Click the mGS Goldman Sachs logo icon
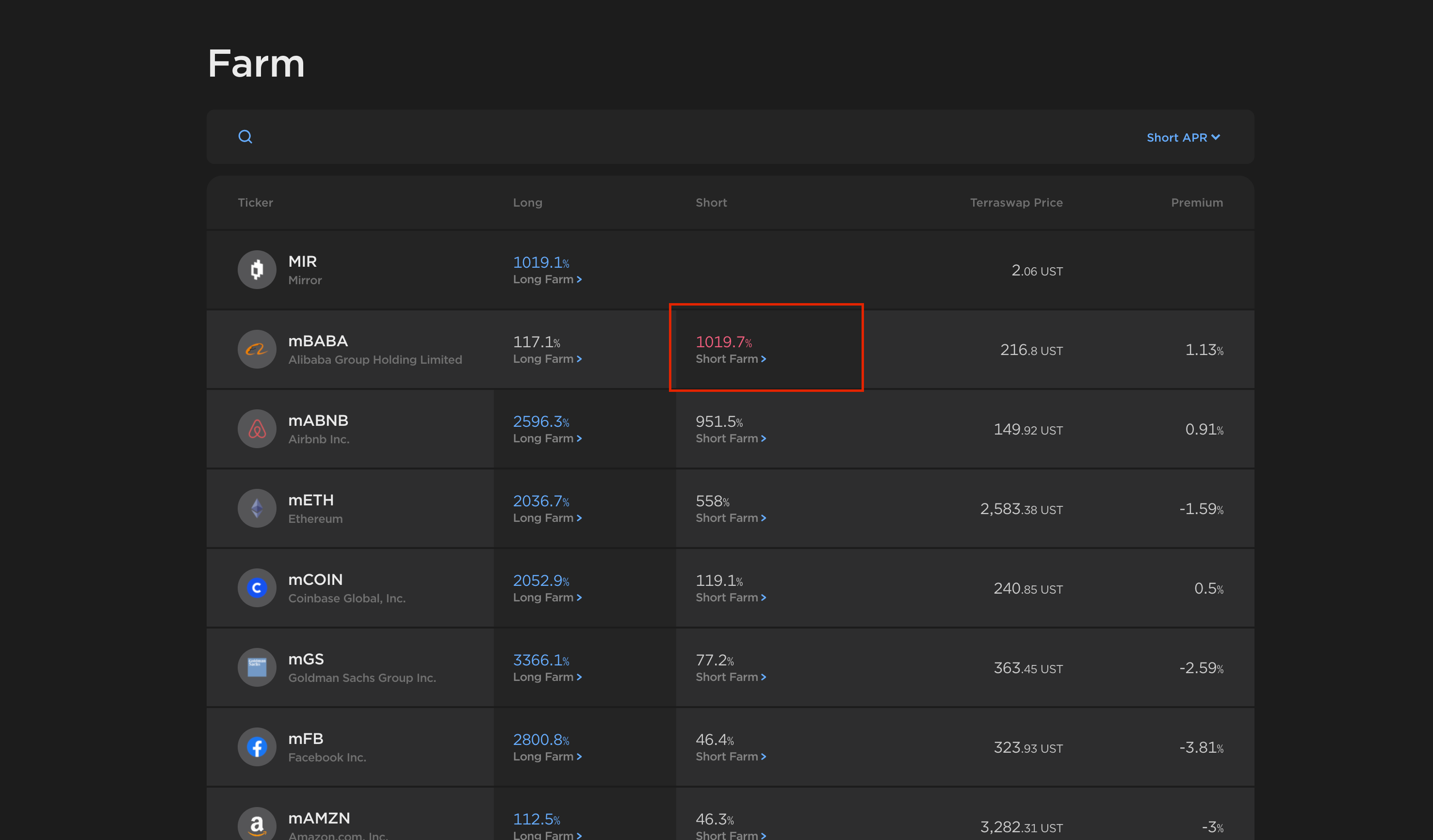The width and height of the screenshot is (1433, 840). click(257, 667)
